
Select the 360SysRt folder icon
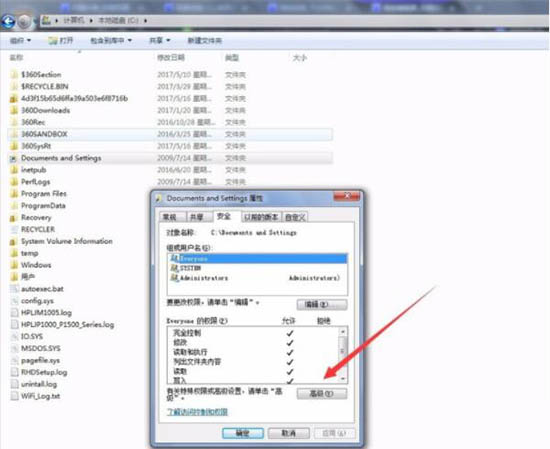14,146
